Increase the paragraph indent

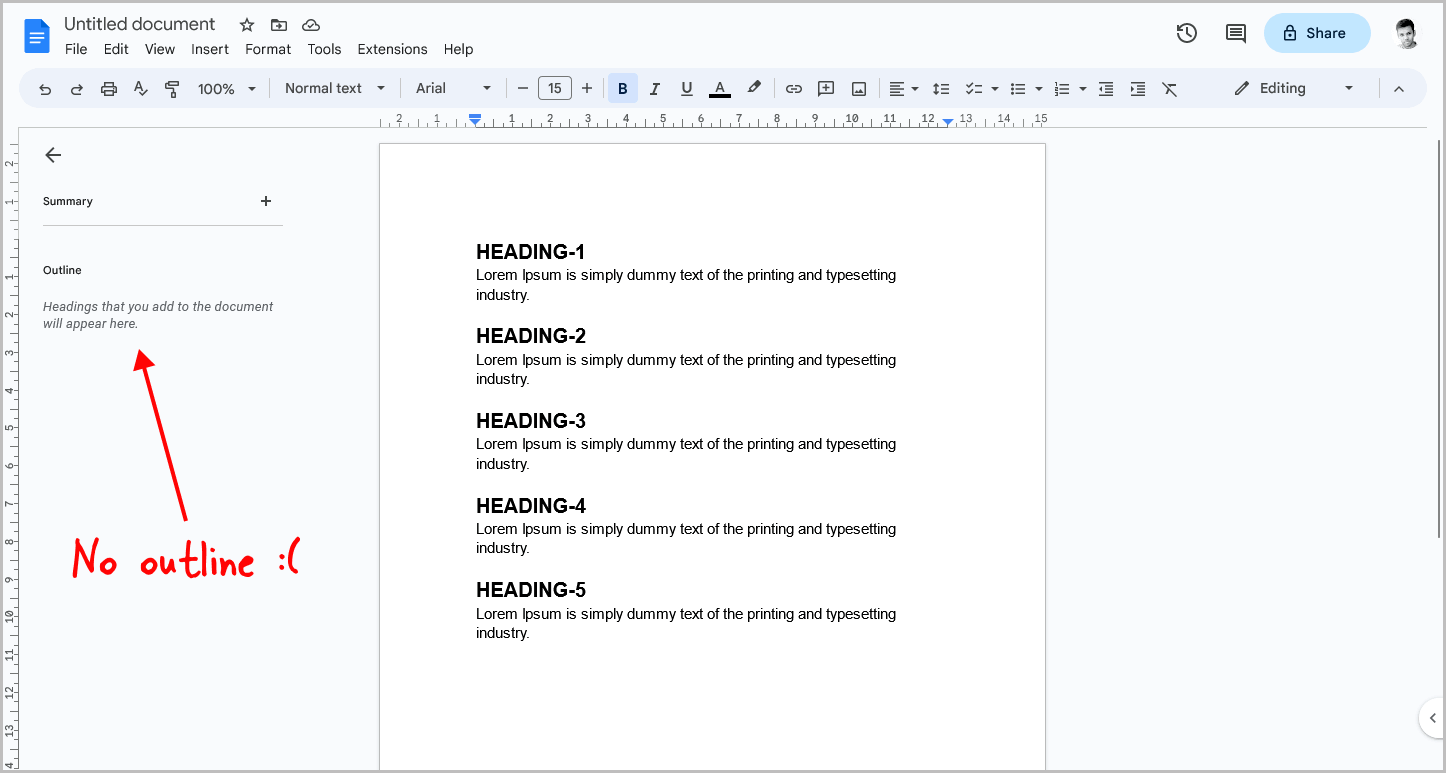tap(1138, 89)
